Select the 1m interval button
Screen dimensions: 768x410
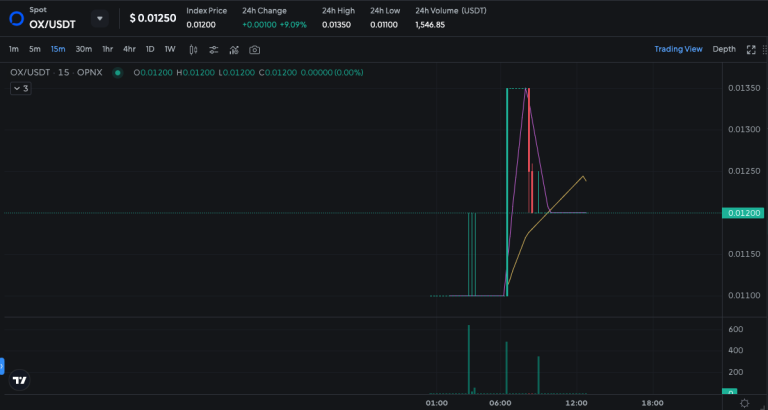(x=14, y=49)
